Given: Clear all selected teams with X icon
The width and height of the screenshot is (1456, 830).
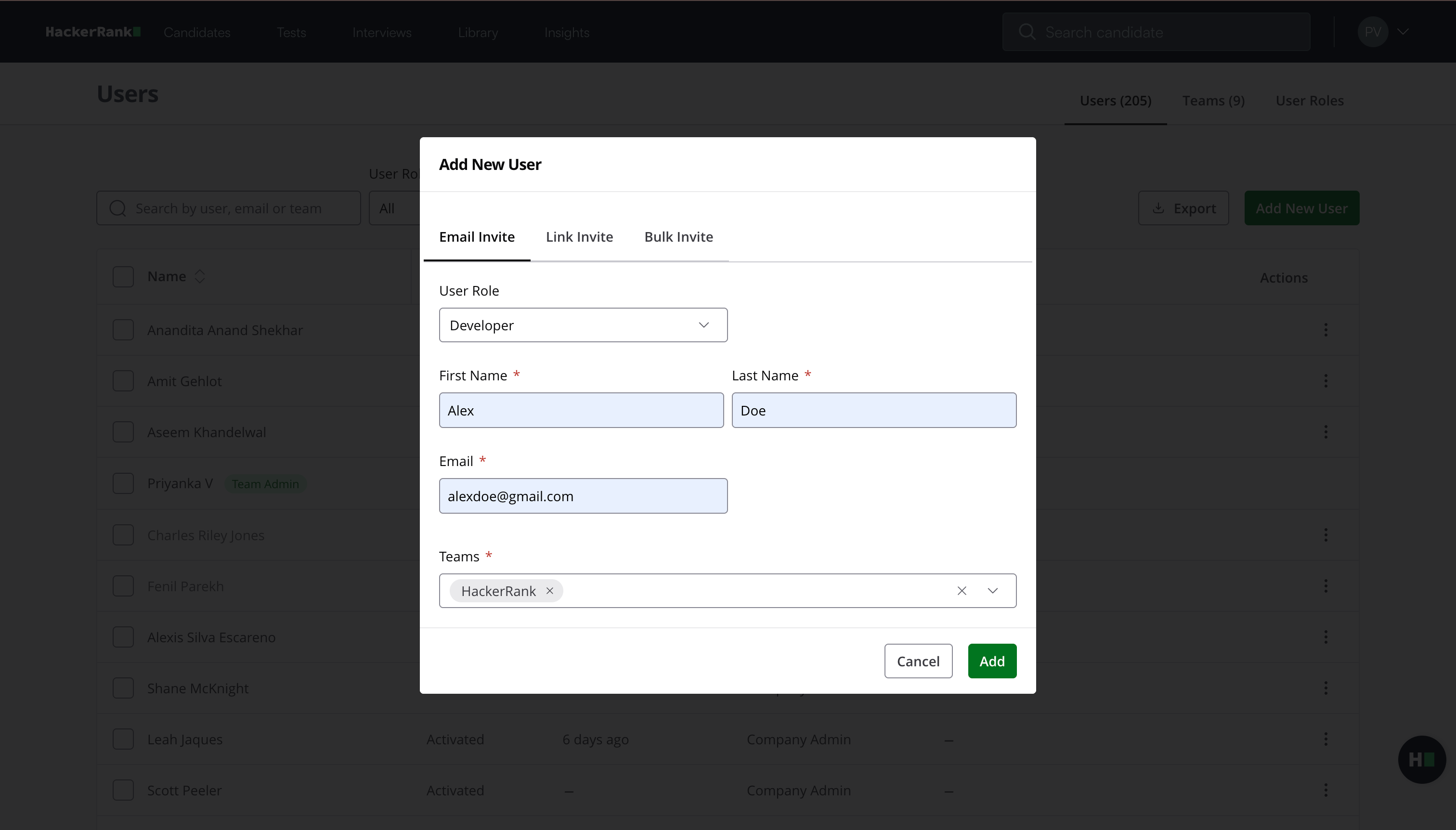Looking at the screenshot, I should point(962,591).
